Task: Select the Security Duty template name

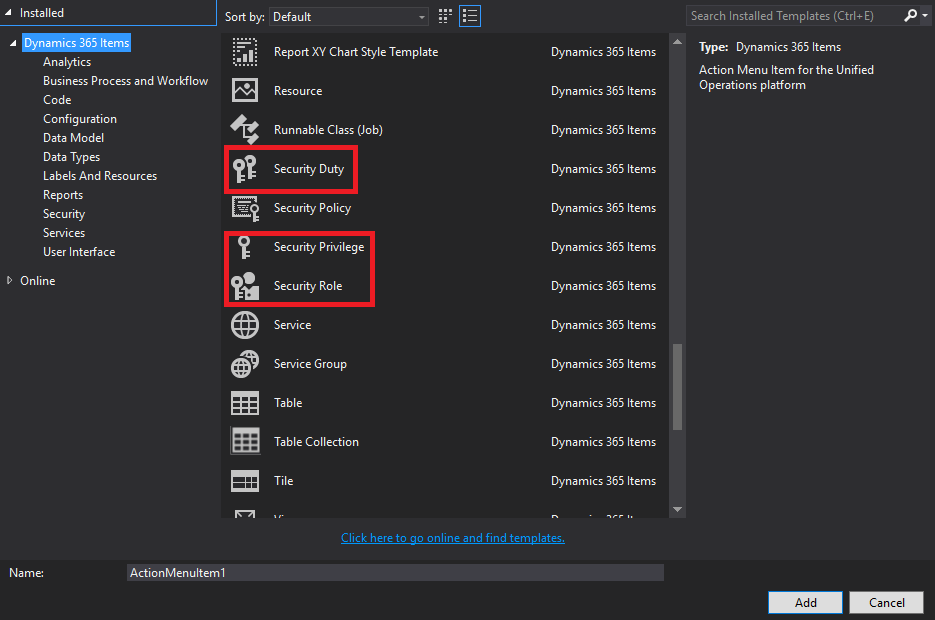Action: 309,169
